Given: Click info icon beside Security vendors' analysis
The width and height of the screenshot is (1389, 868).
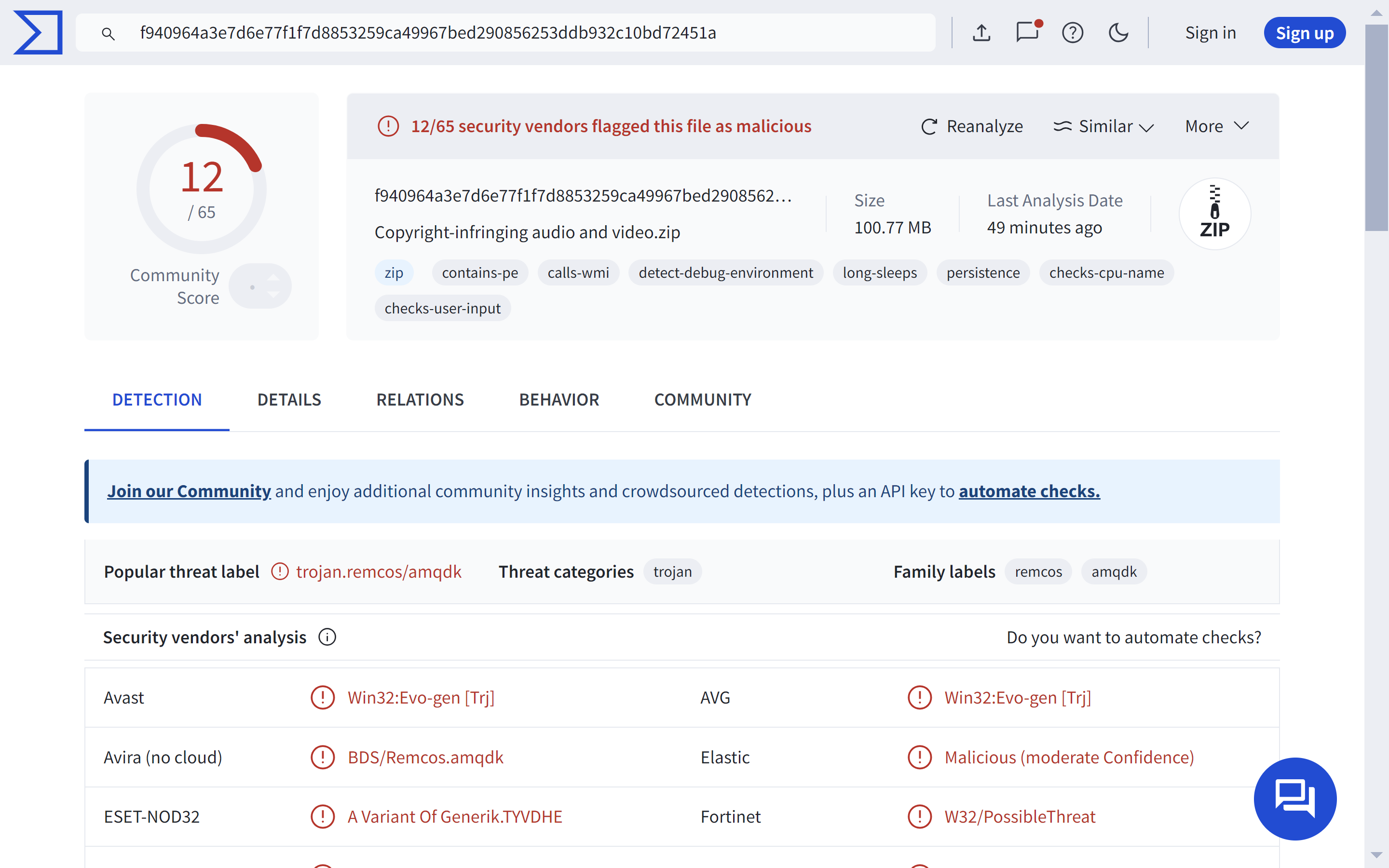Looking at the screenshot, I should click(327, 637).
